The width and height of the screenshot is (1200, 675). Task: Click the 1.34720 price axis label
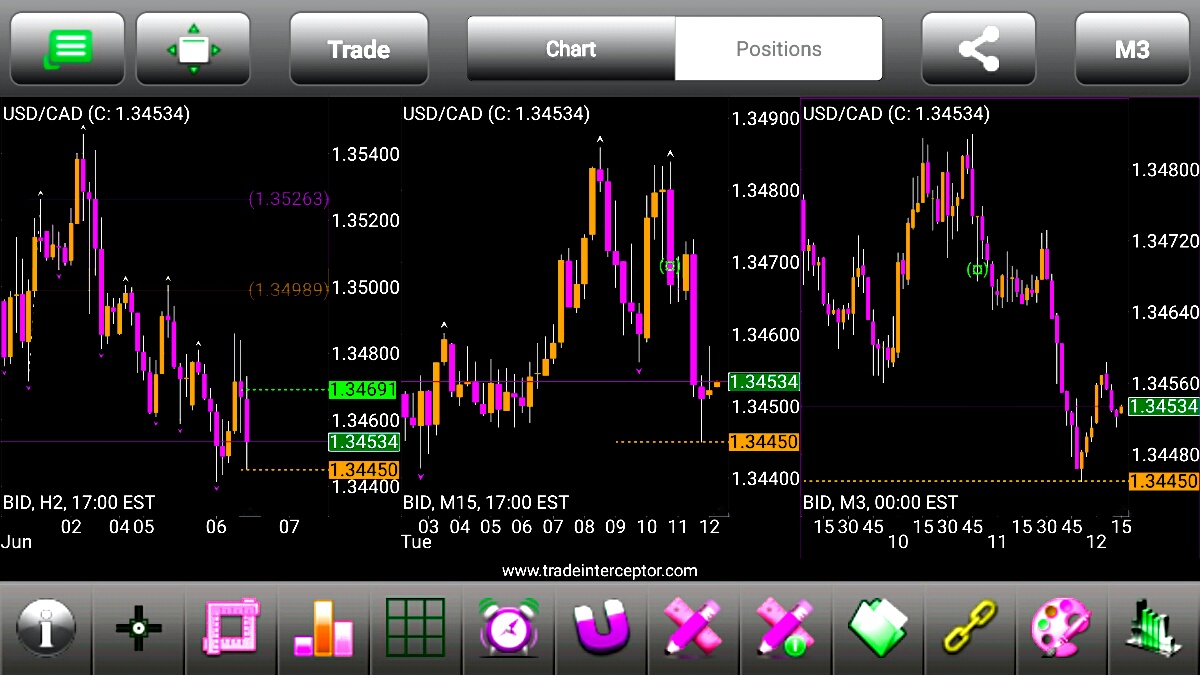coord(1165,241)
